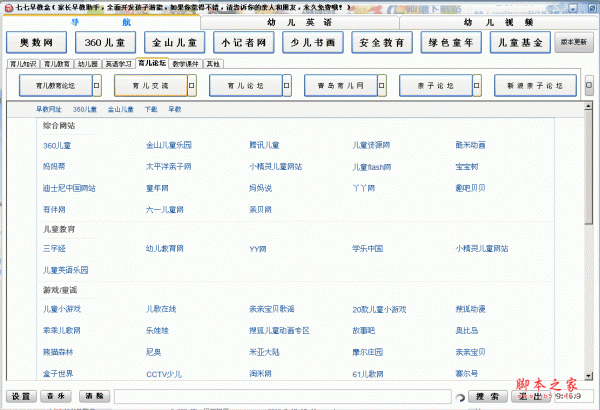Click the square button right of 新浪亲子论坛

(589, 85)
